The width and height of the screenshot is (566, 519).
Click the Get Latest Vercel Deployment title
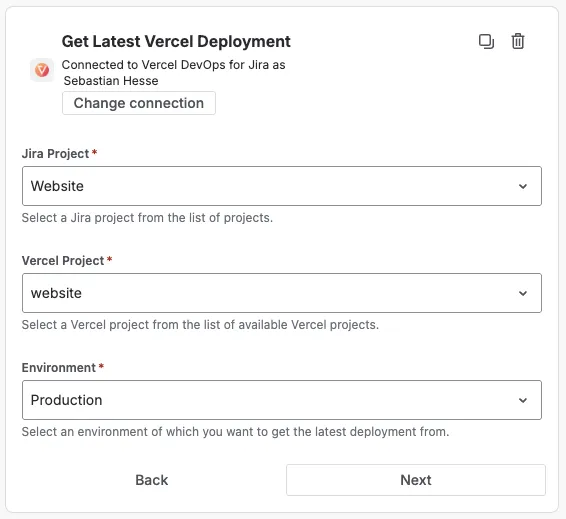(x=176, y=41)
